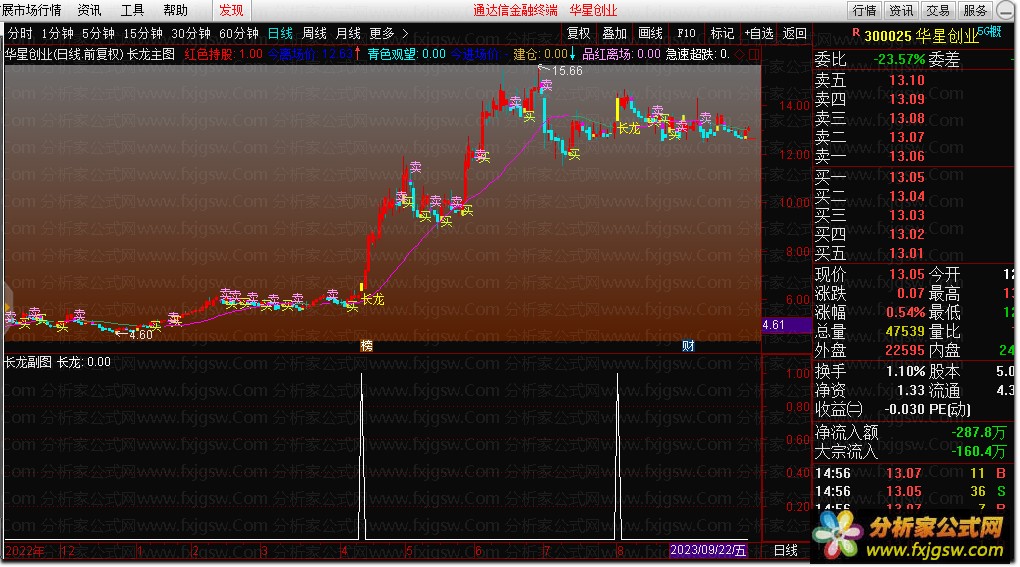This screenshot has height=567, width=1020.
Task: Click the 买一 13.05 order row
Action: pos(914,177)
